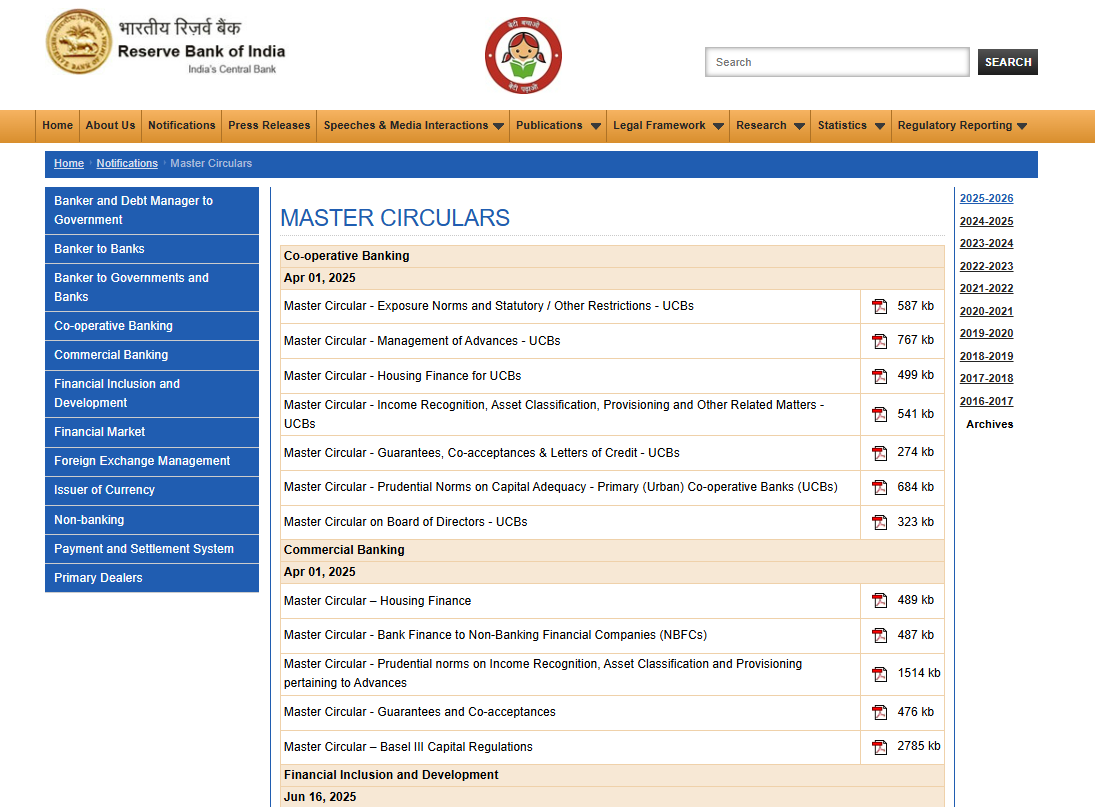The image size is (1095, 807).
Task: Click the Reserve Bank of India logo
Action: [80, 42]
